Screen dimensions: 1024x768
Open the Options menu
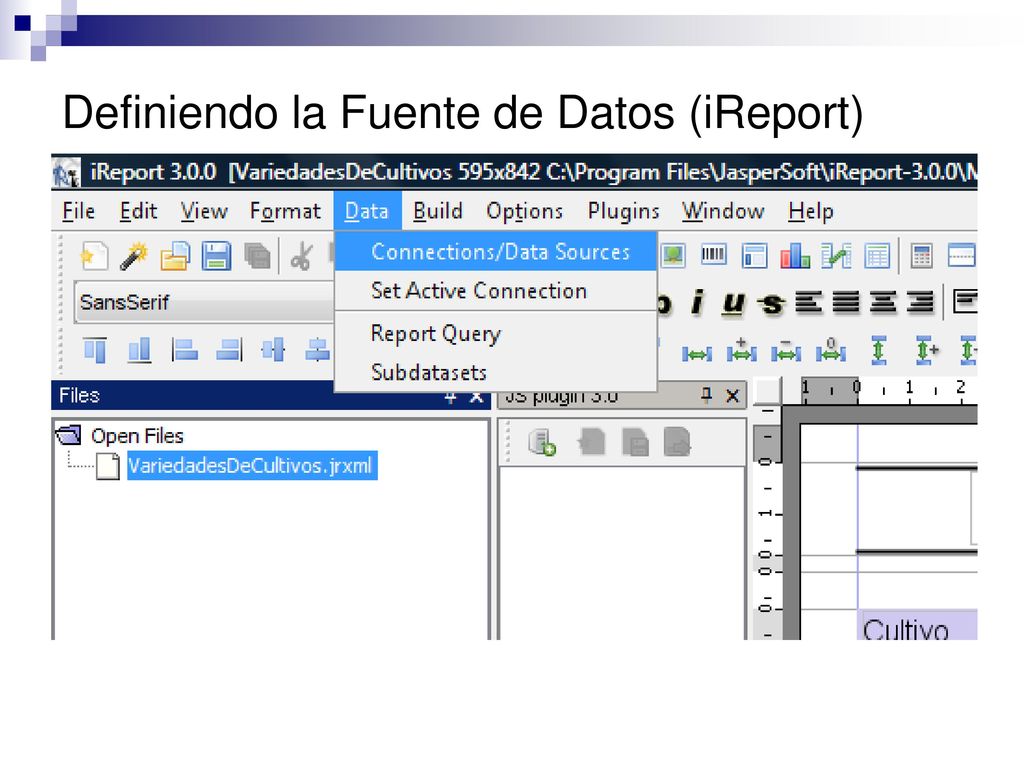[524, 211]
